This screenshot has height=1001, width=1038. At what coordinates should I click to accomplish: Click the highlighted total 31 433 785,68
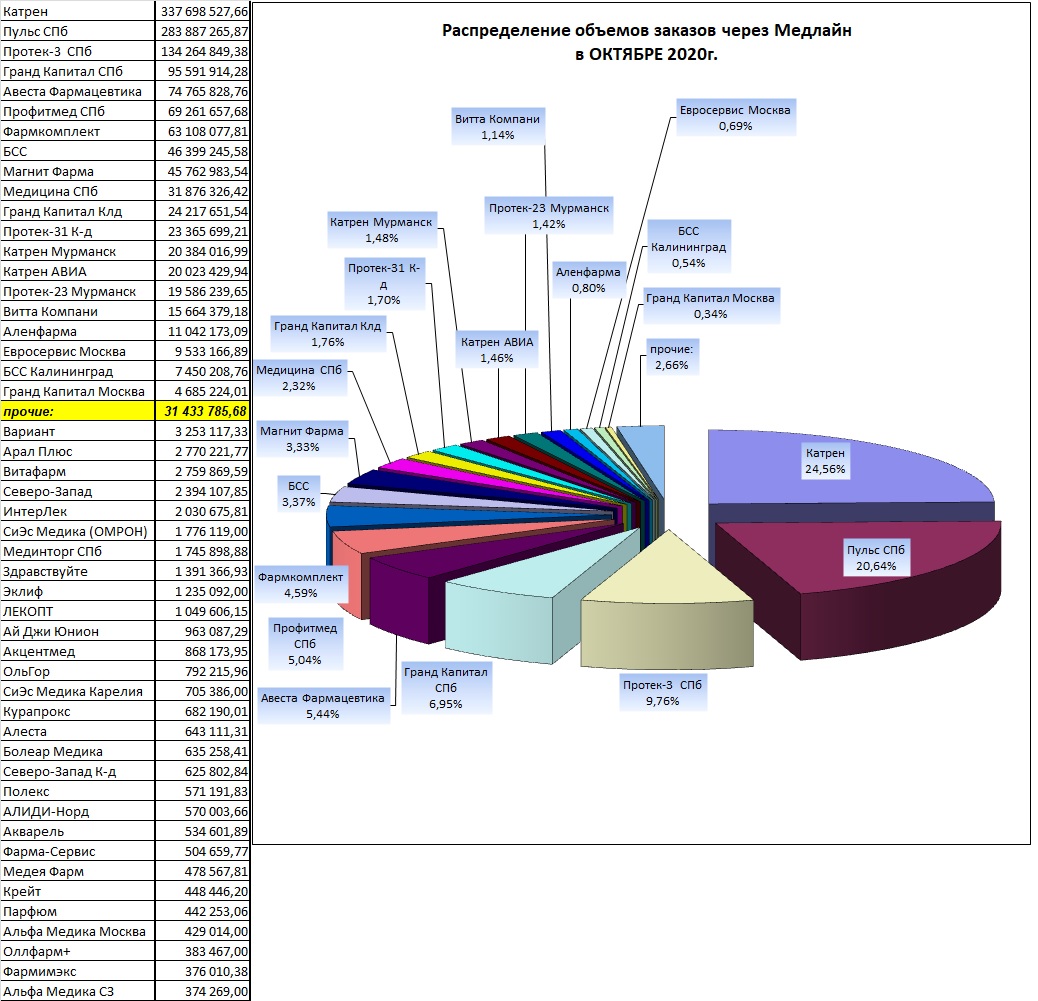203,411
